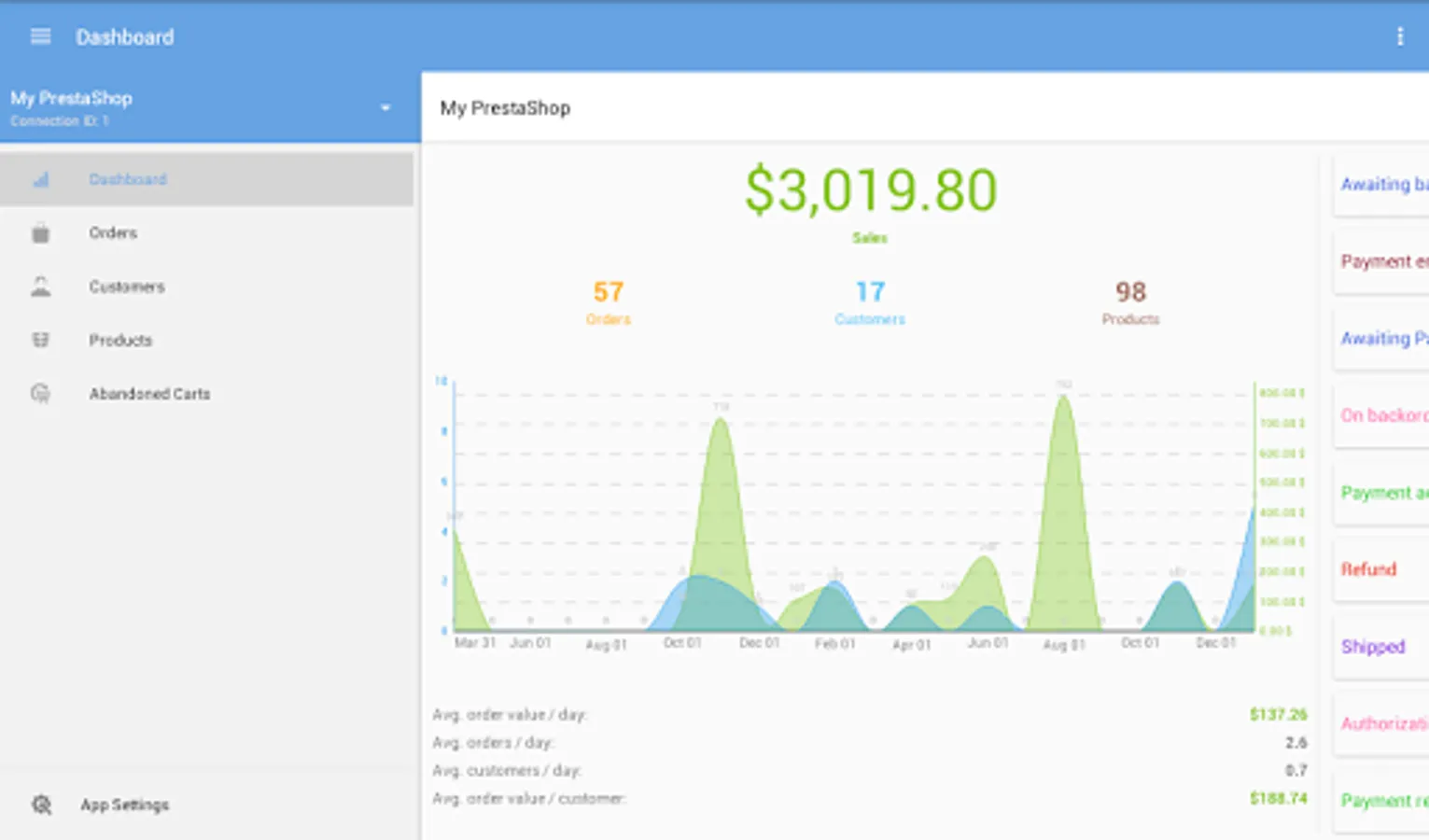Click the $3,019.80 sales total
The width and height of the screenshot is (1429, 840).
coord(870,190)
